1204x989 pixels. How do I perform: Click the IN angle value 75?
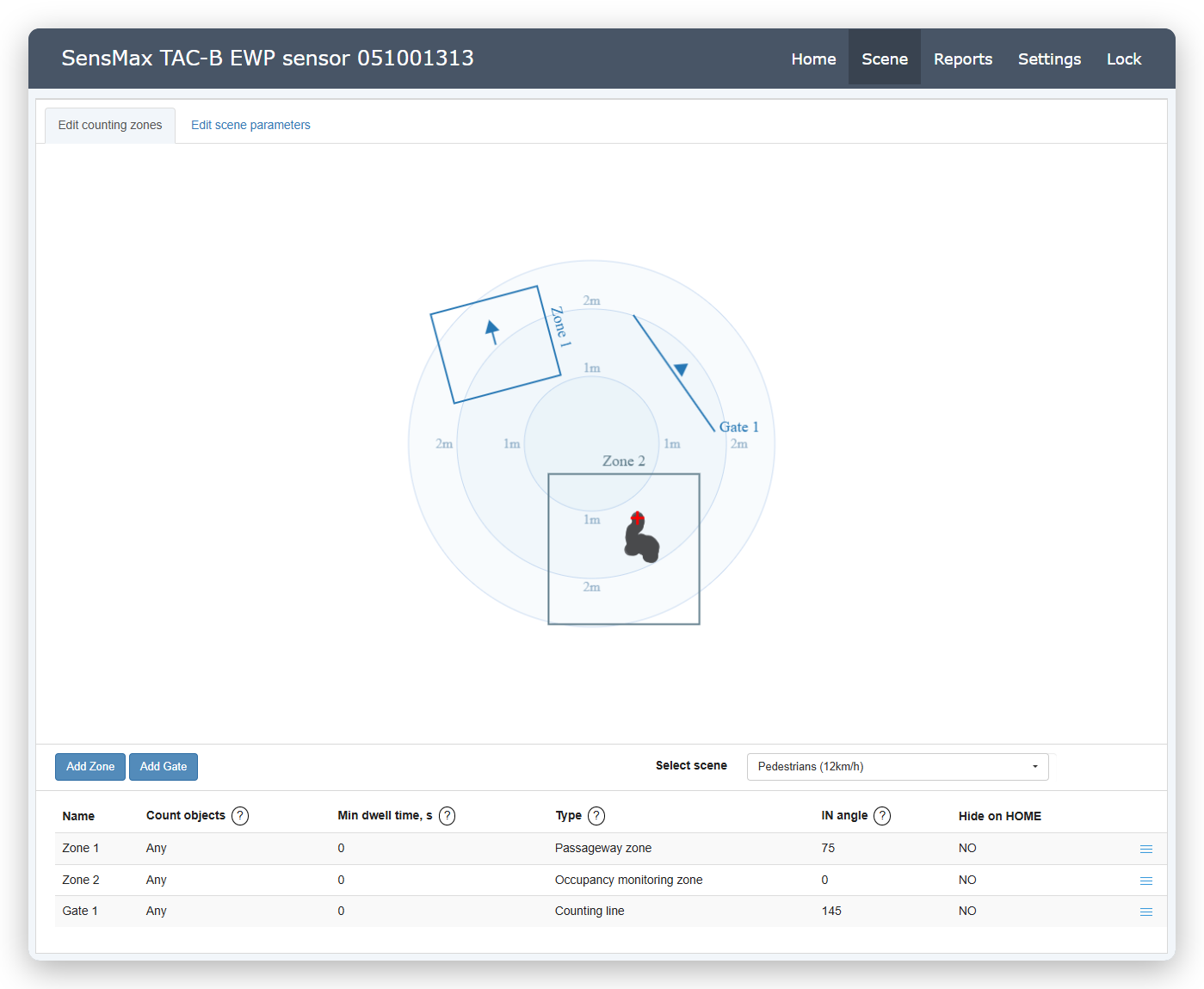point(828,848)
